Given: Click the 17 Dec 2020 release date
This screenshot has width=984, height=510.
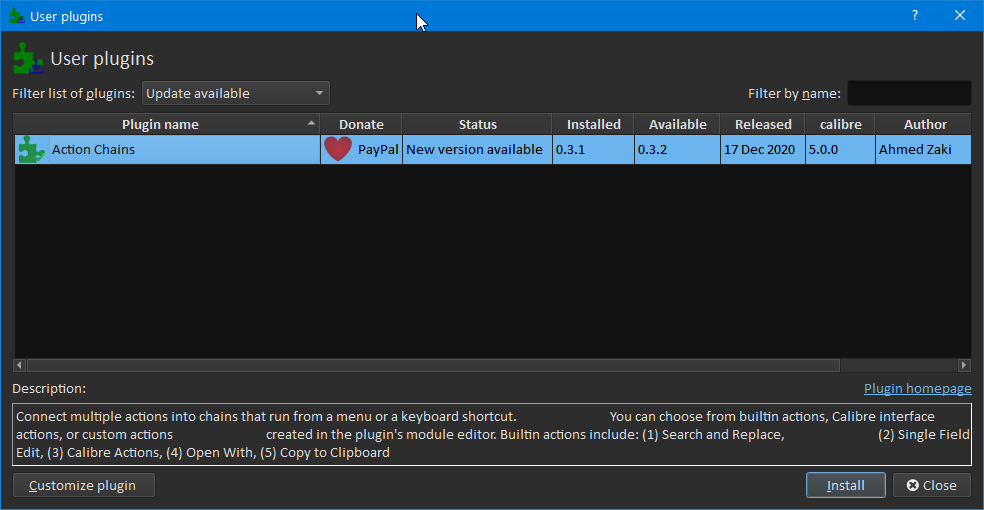Looking at the screenshot, I should 762,150.
